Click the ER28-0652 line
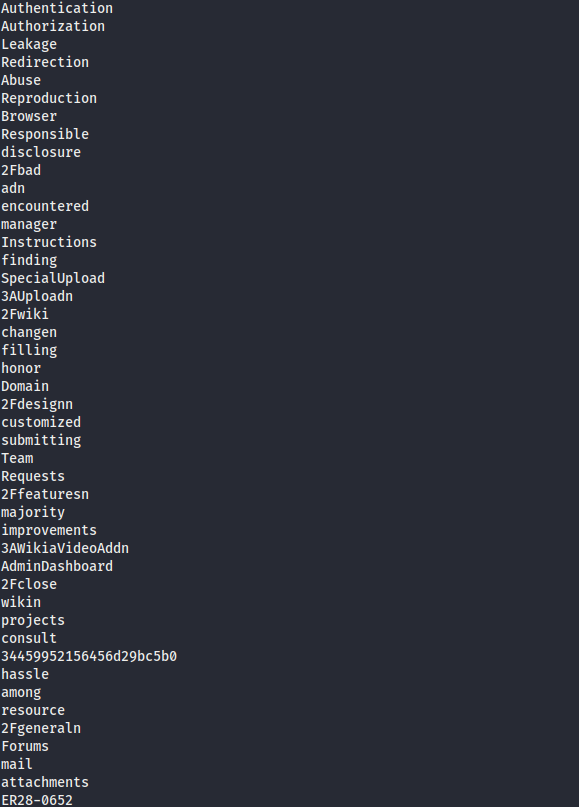This screenshot has height=807, width=579. pos(37,800)
